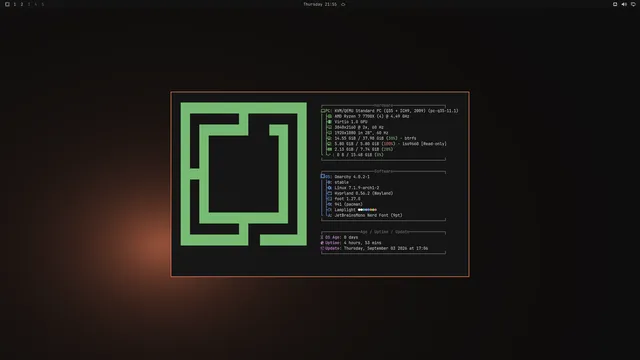Click the hourglass icon beside OS Age

point(322,237)
